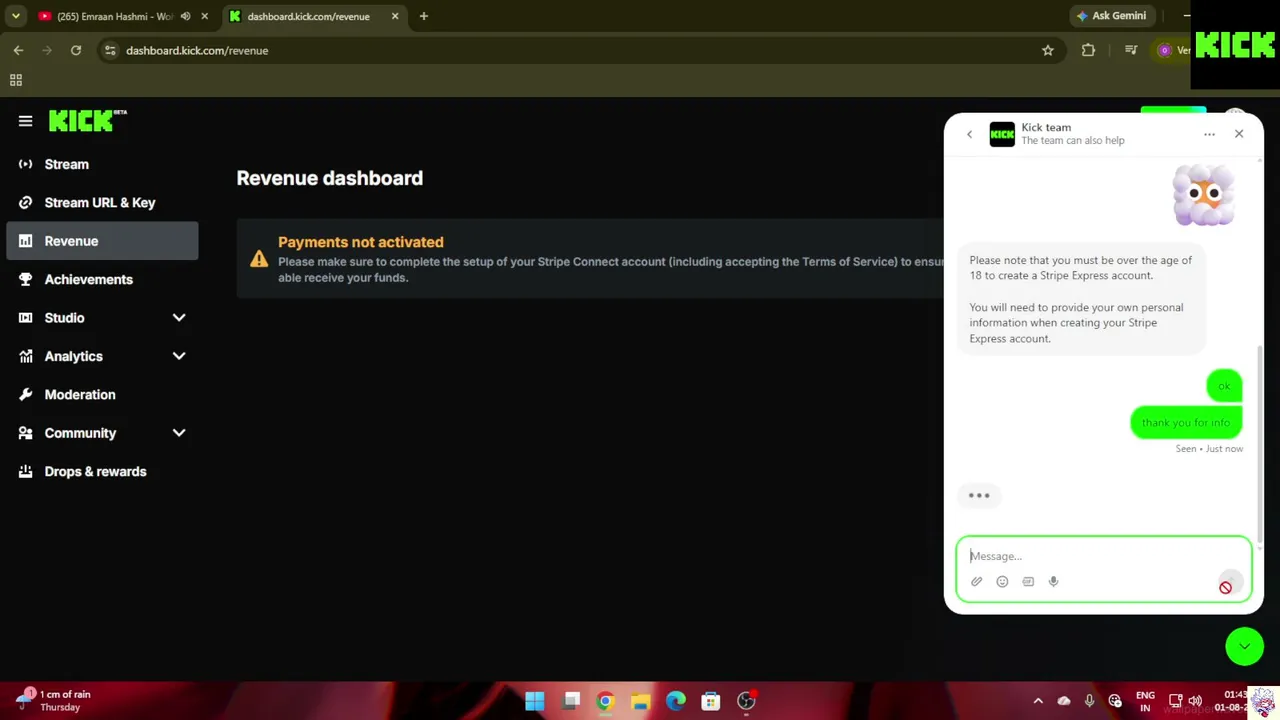Click the Payments not activated warning icon
The image size is (1280, 720).
(259, 259)
